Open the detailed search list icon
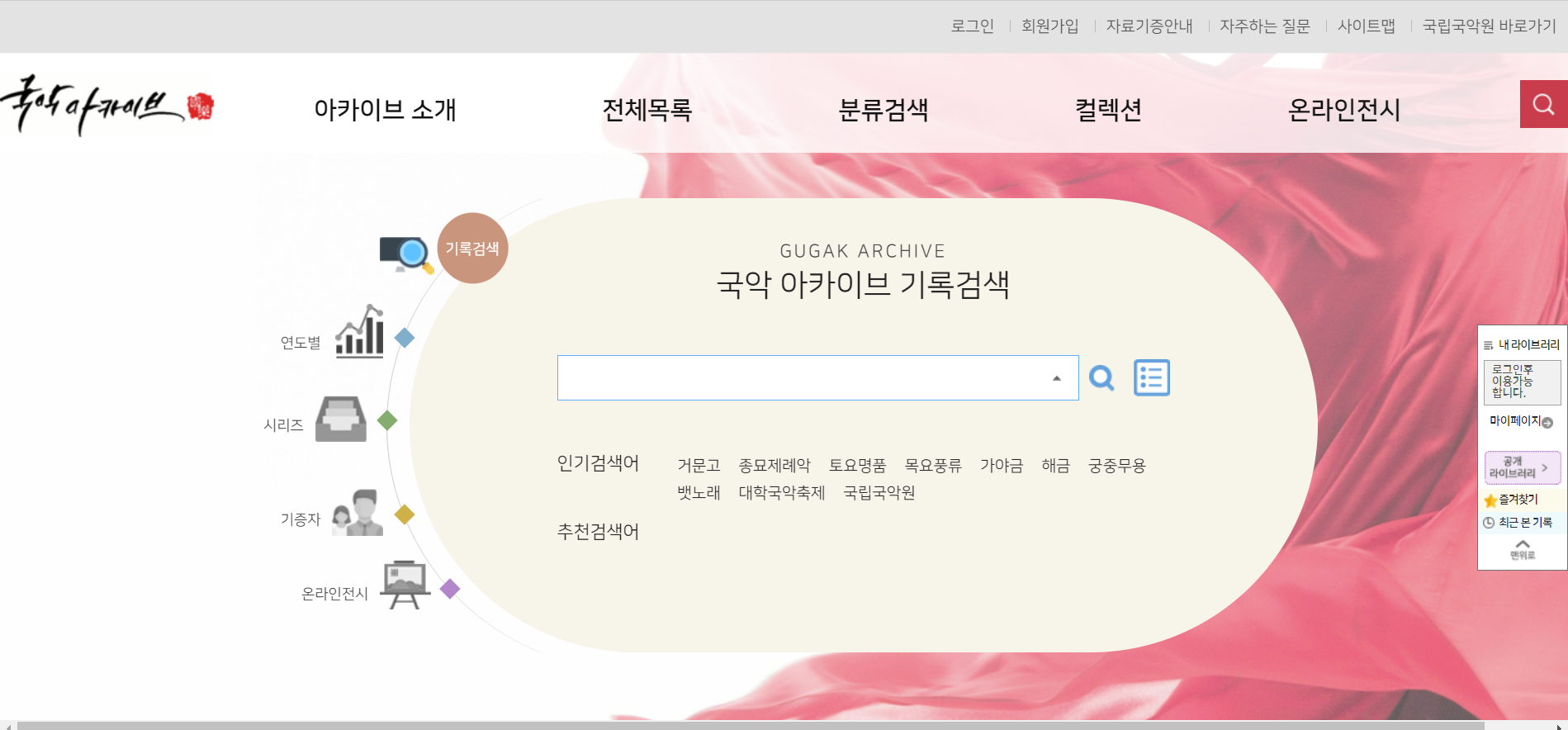The image size is (1568, 730). click(1151, 378)
